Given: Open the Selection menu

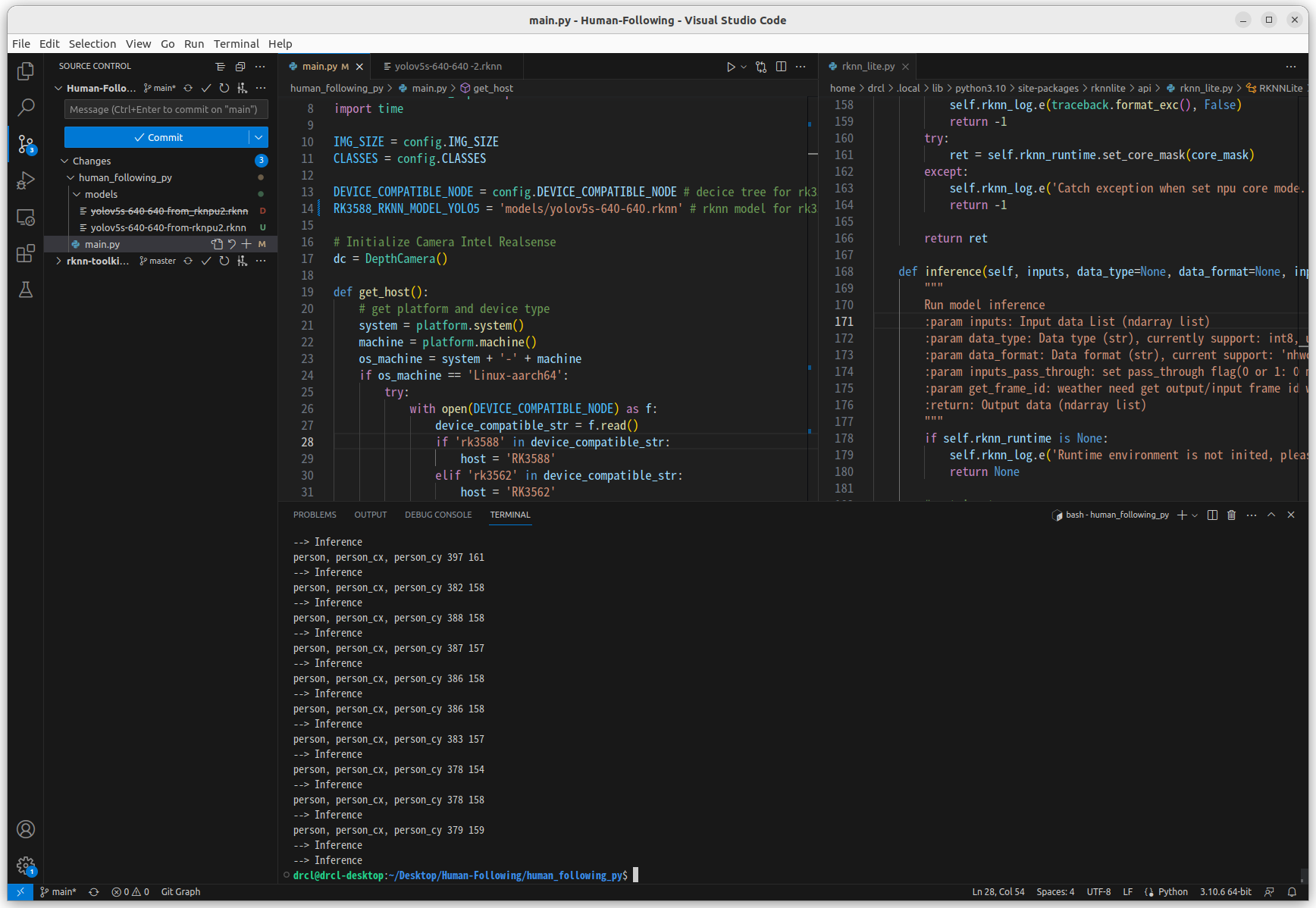Looking at the screenshot, I should (92, 44).
